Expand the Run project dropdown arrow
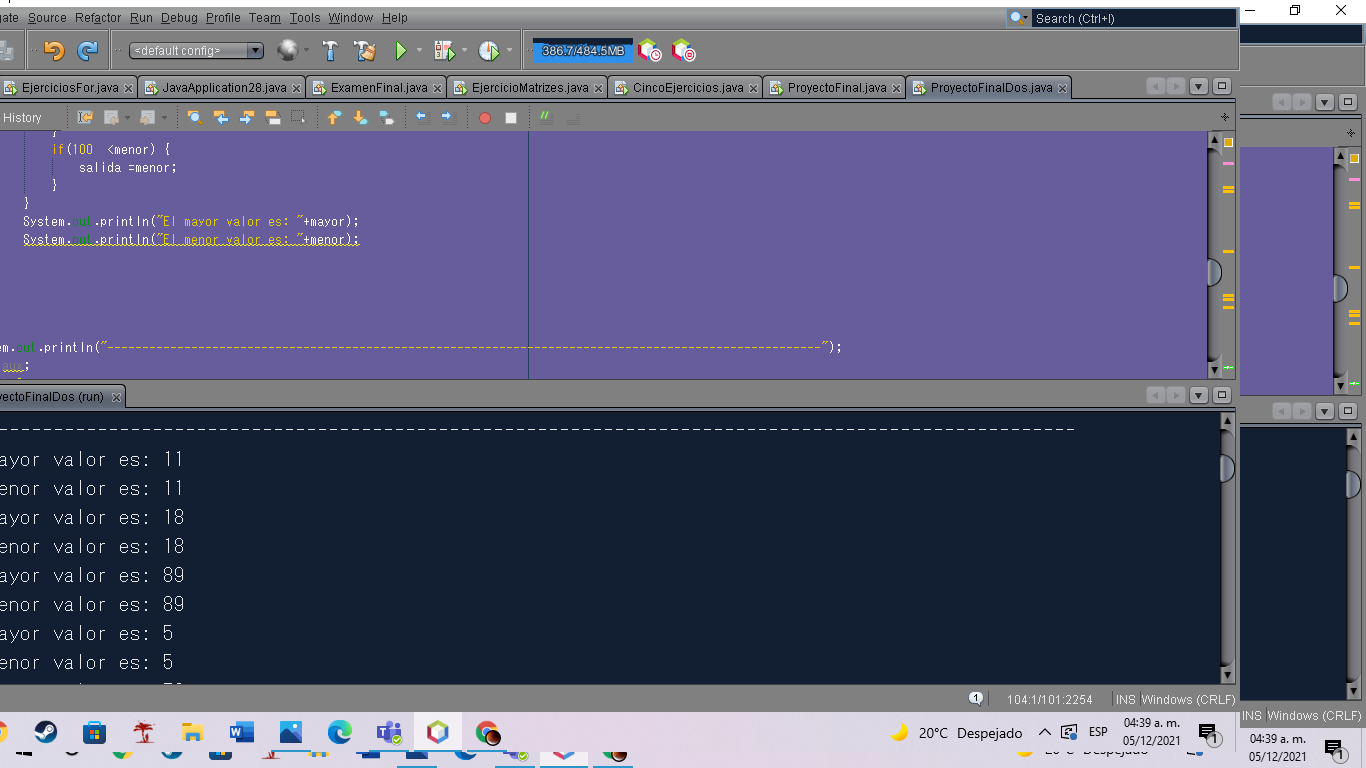The image size is (1366, 768). 419,50
